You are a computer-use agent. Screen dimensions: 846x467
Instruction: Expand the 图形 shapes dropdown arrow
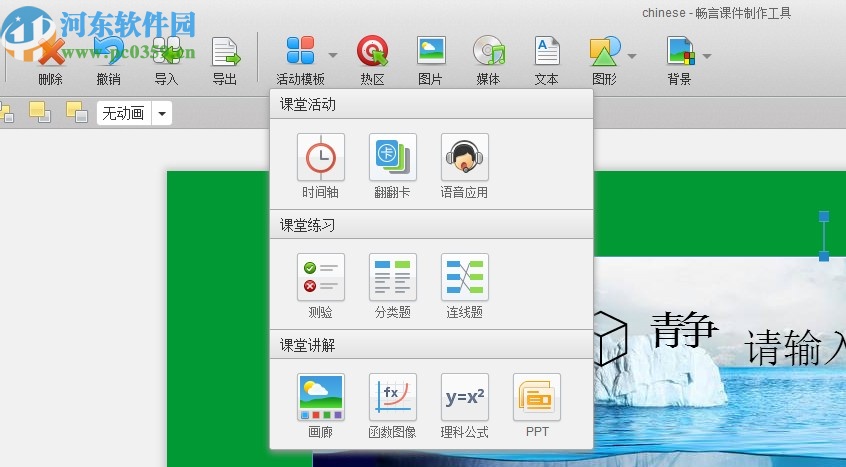pyautogui.click(x=632, y=56)
